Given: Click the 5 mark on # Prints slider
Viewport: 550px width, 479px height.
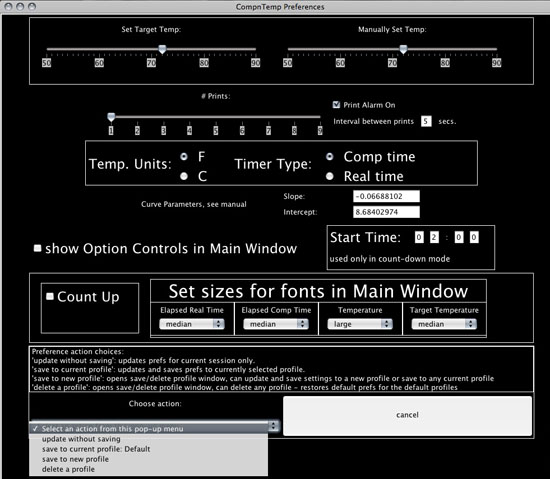Looking at the screenshot, I should 216,131.
